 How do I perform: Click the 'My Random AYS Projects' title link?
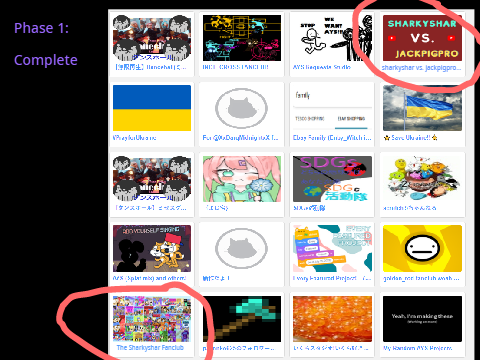coord(418,348)
